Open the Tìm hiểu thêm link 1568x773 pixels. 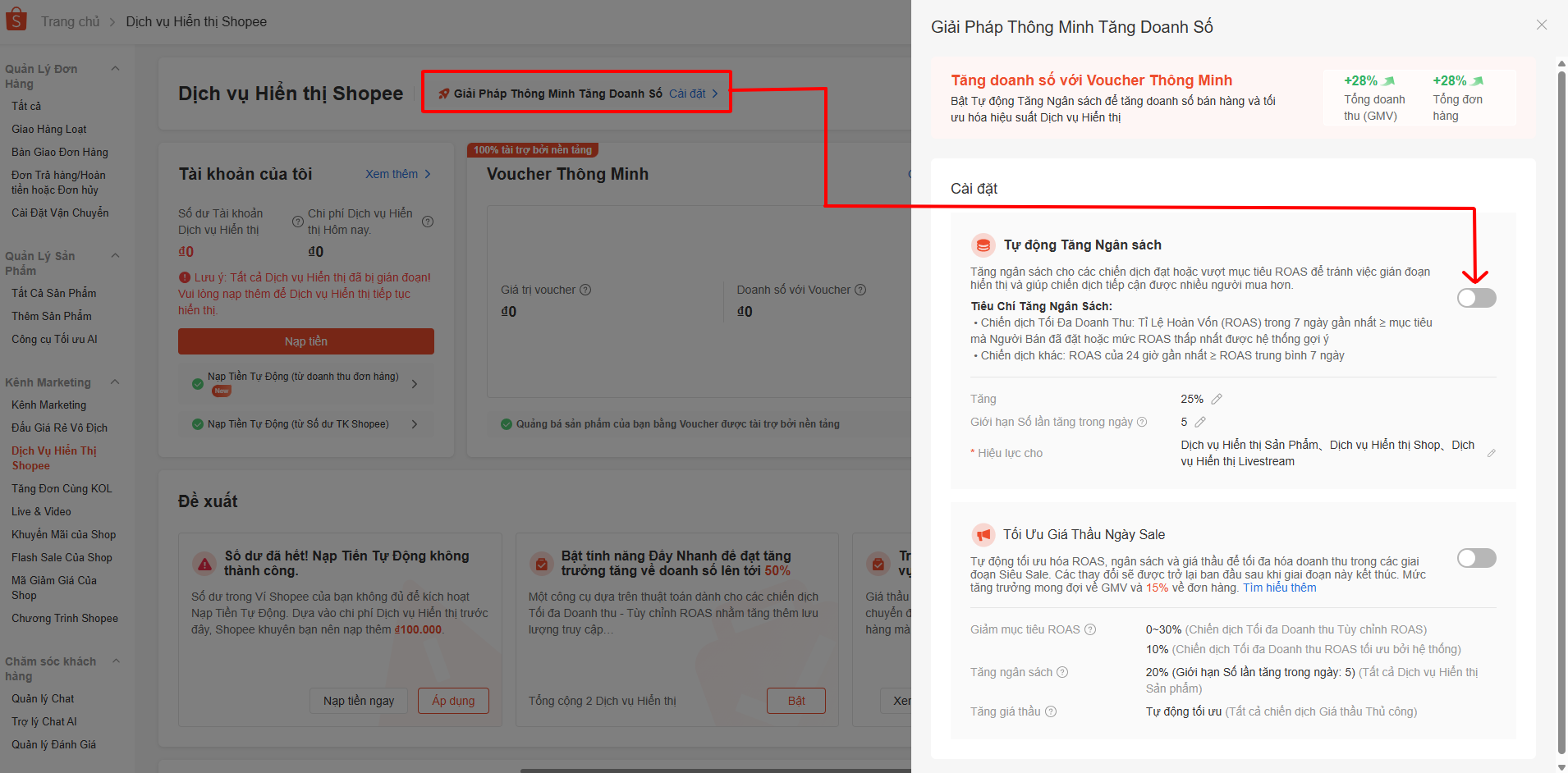point(1279,588)
